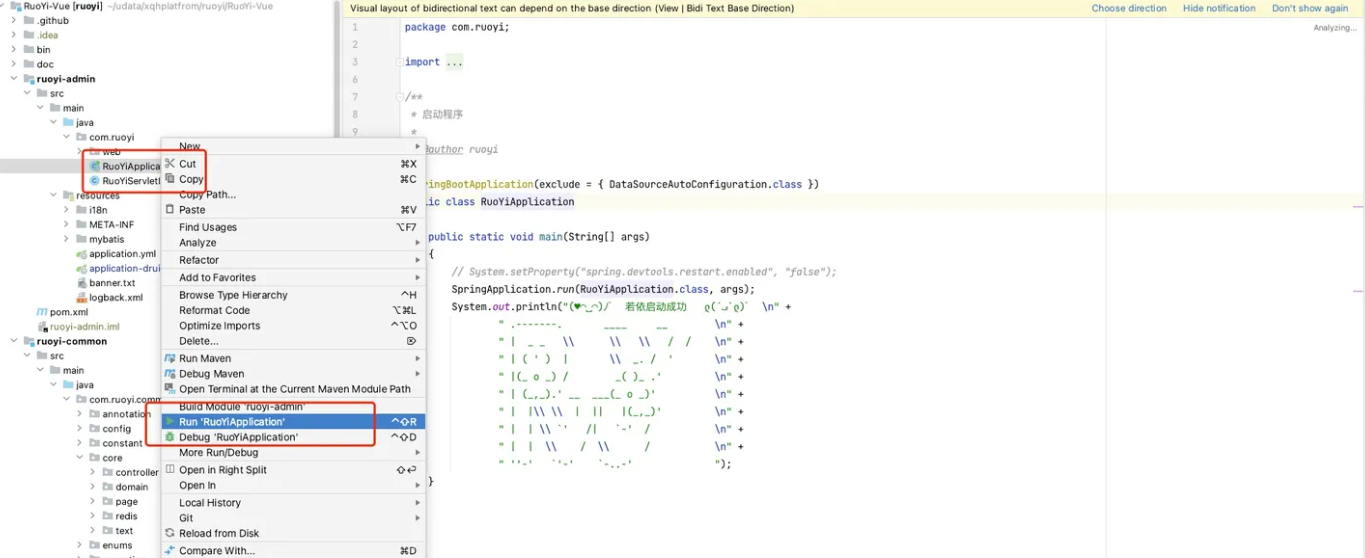
Task: Expand the annotation package
Action: pos(79,414)
